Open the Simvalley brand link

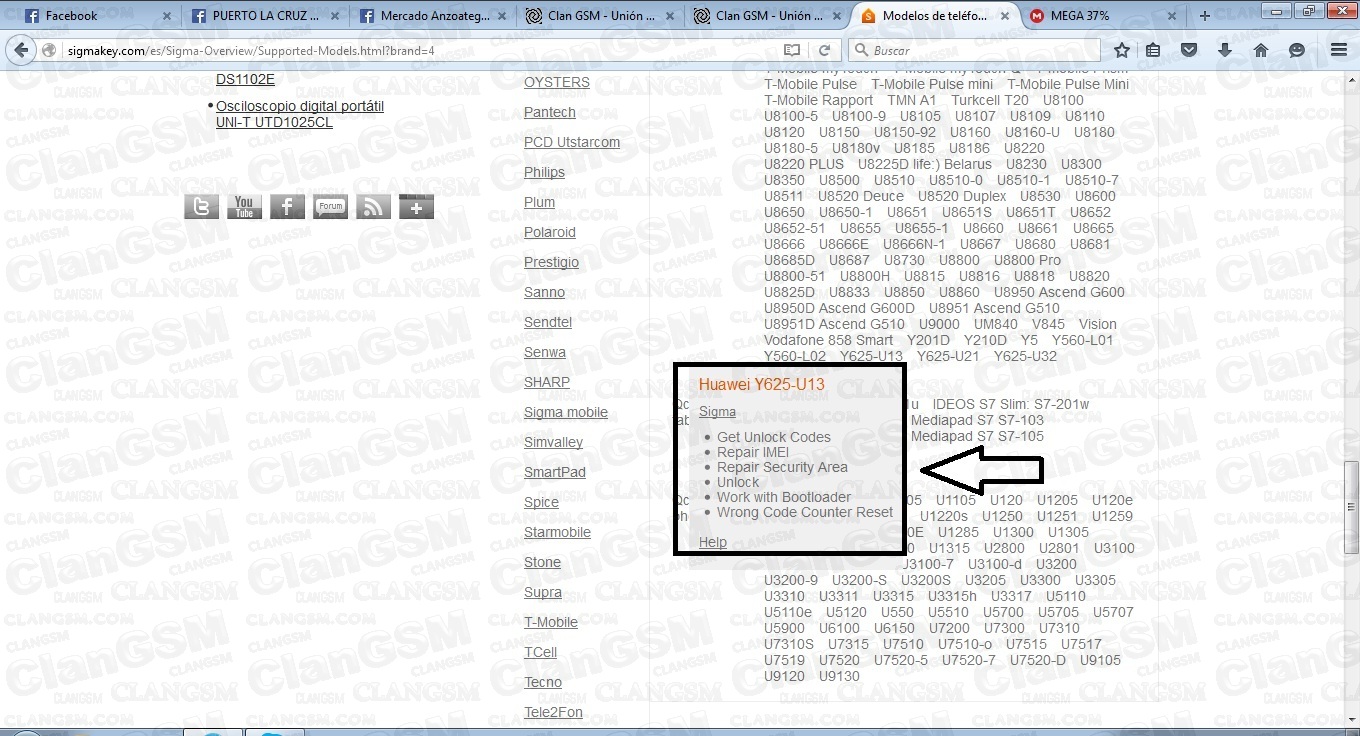coord(553,442)
